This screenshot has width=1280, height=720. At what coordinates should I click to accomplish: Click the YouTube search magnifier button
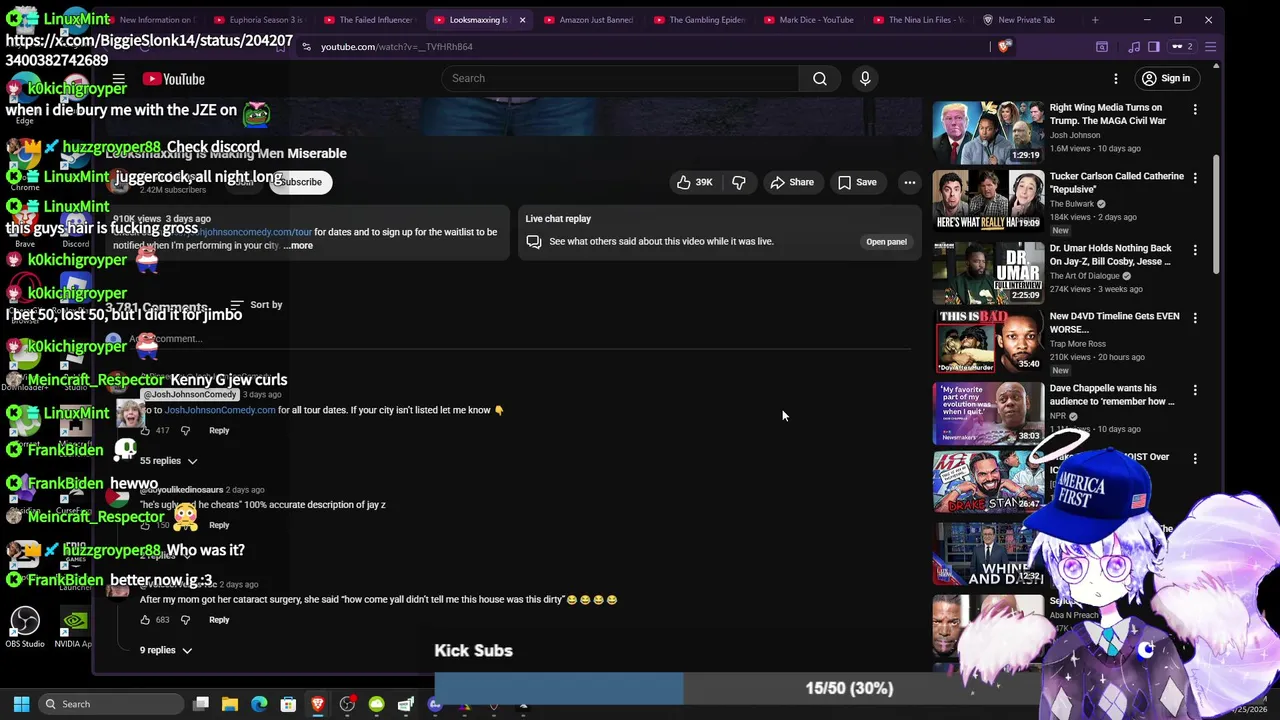click(820, 78)
